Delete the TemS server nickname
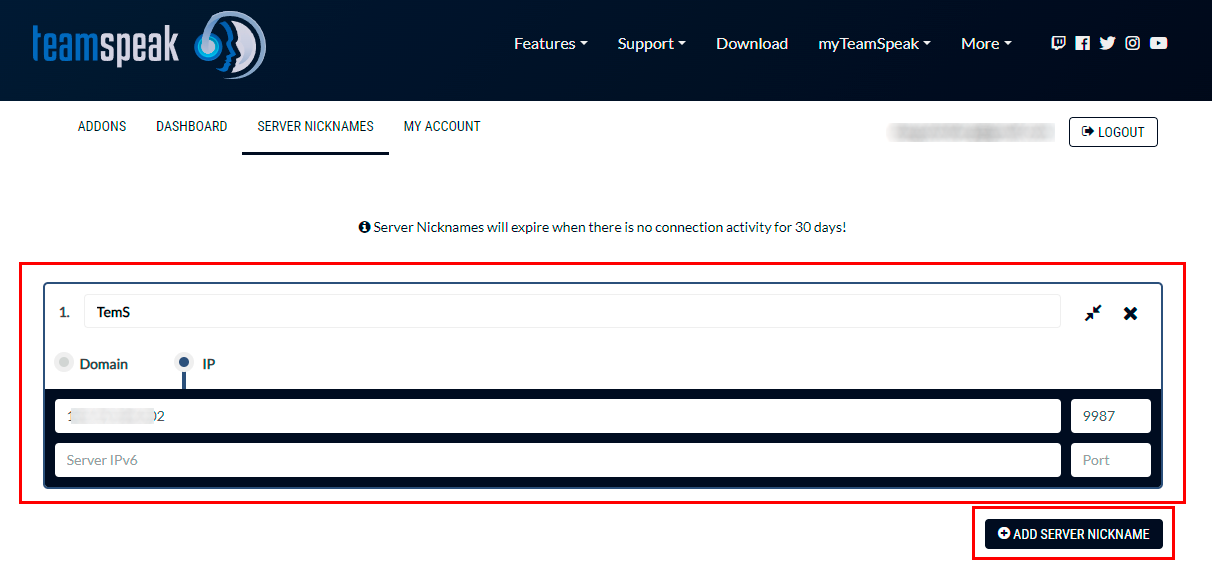Screen dimensions: 1212x561 1130,313
